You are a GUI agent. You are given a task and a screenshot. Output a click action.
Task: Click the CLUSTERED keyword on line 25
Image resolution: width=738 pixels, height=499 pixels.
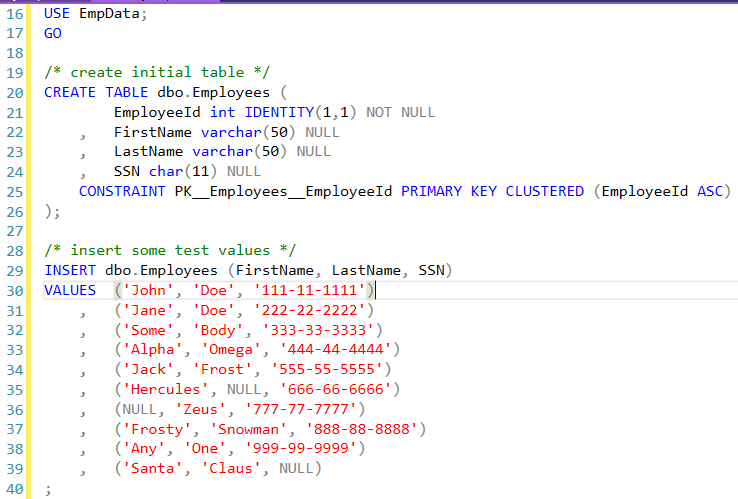click(544, 191)
